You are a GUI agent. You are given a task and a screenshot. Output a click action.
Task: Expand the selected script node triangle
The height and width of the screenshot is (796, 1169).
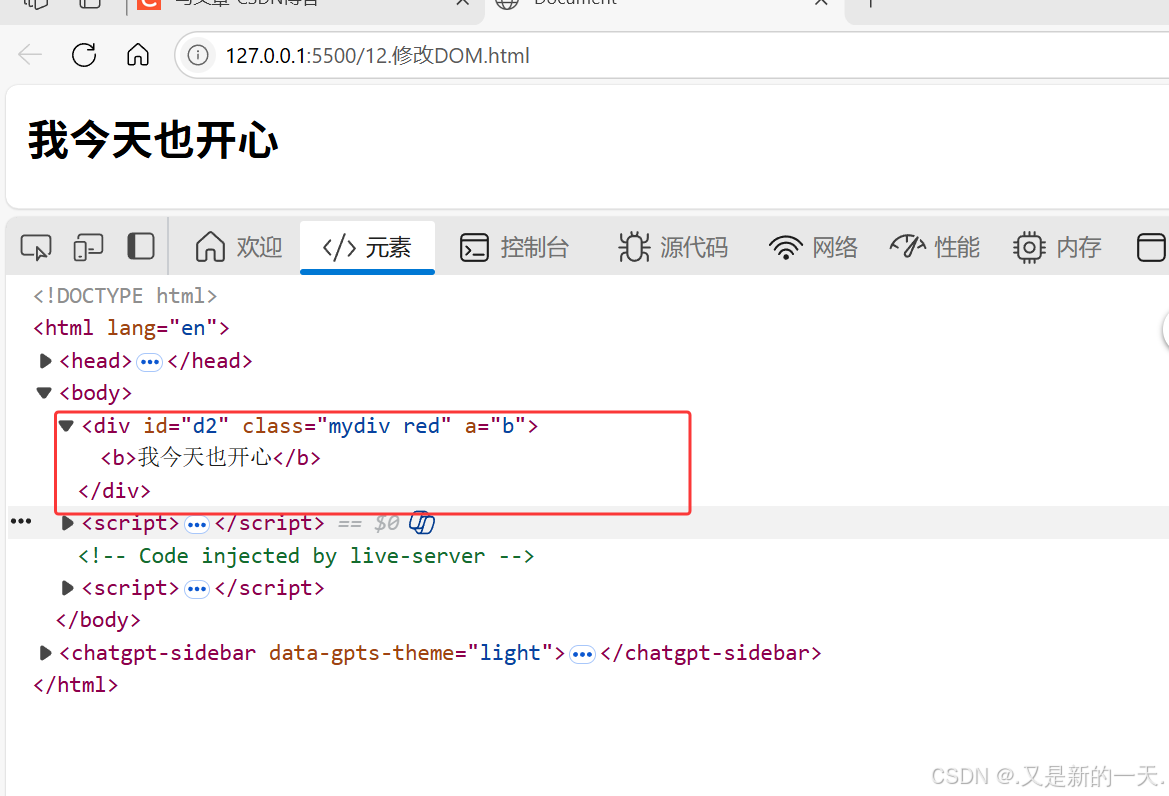[67, 523]
